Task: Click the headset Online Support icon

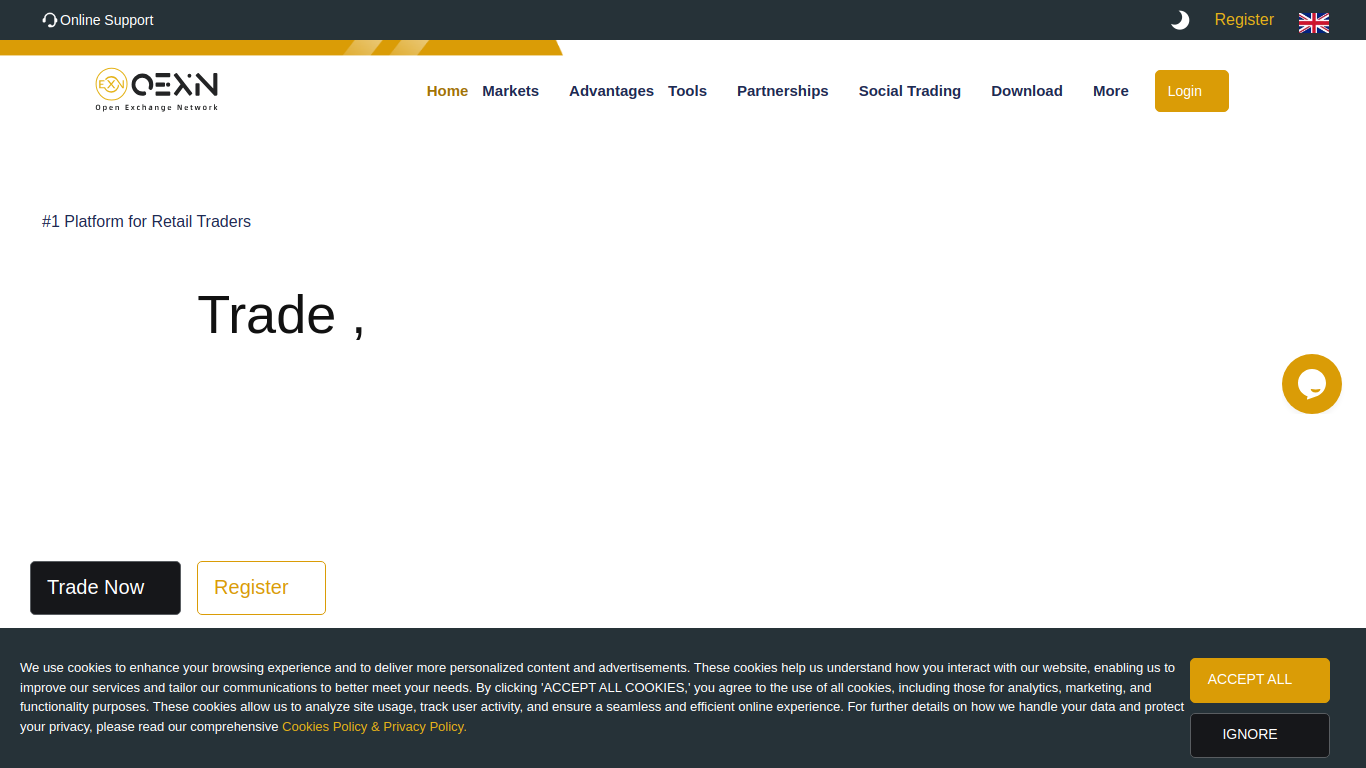Action: coord(50,20)
